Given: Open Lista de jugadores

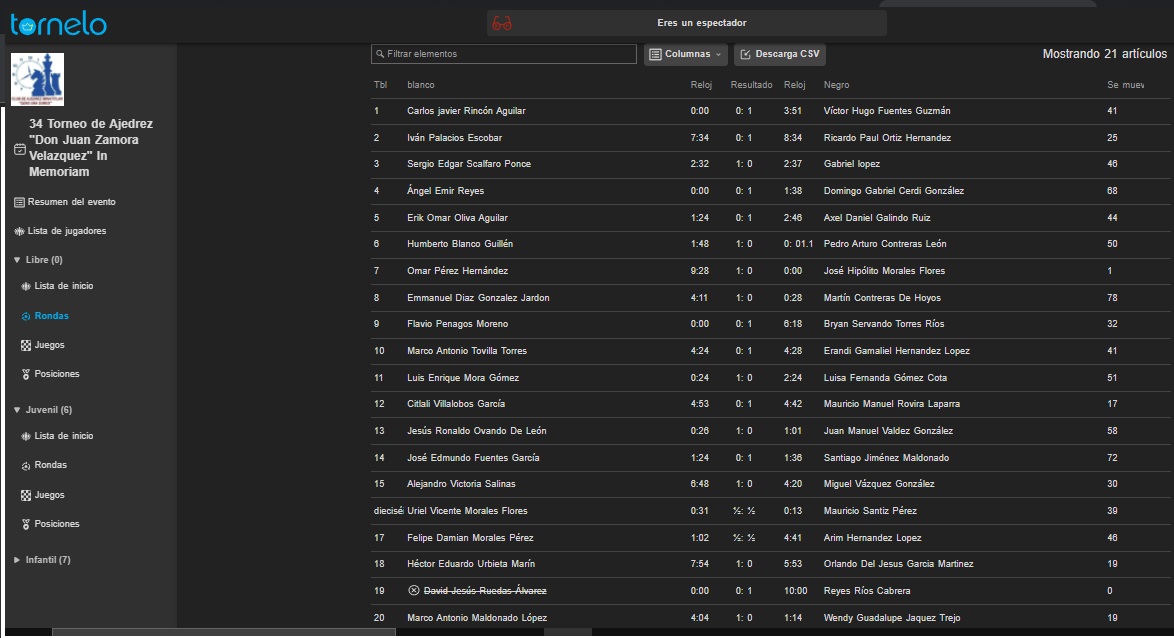Looking at the screenshot, I should tap(66, 231).
